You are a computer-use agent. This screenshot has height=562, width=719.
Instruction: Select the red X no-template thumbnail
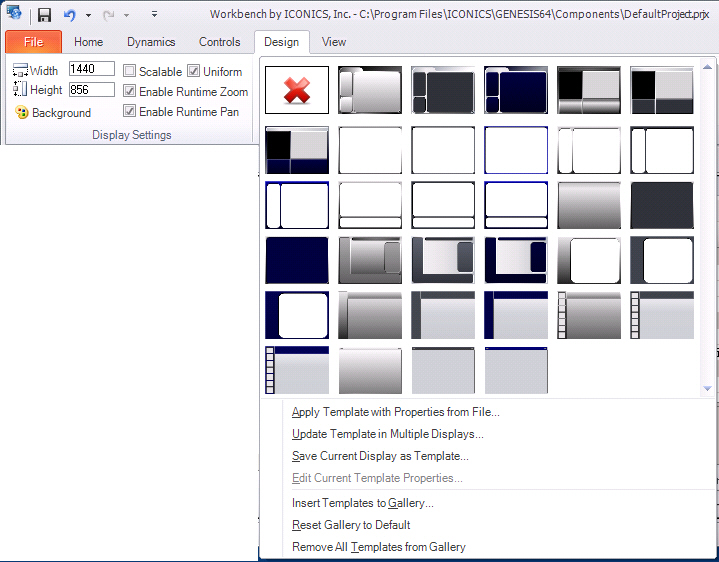click(x=297, y=91)
